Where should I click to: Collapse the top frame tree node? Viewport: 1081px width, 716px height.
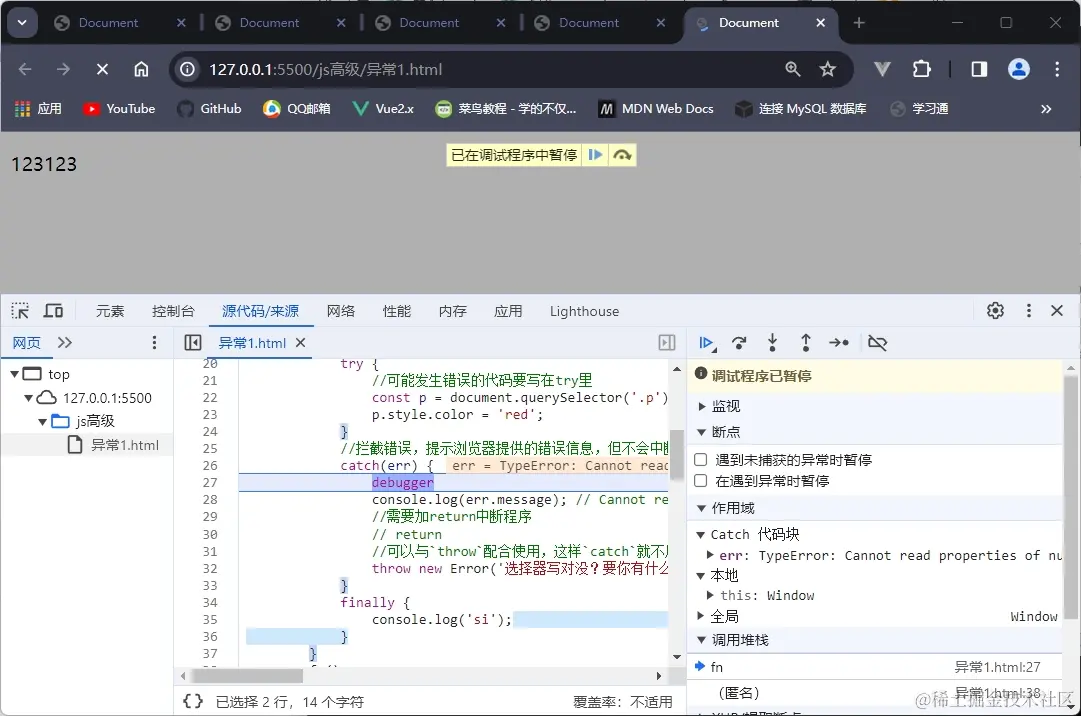pos(14,374)
